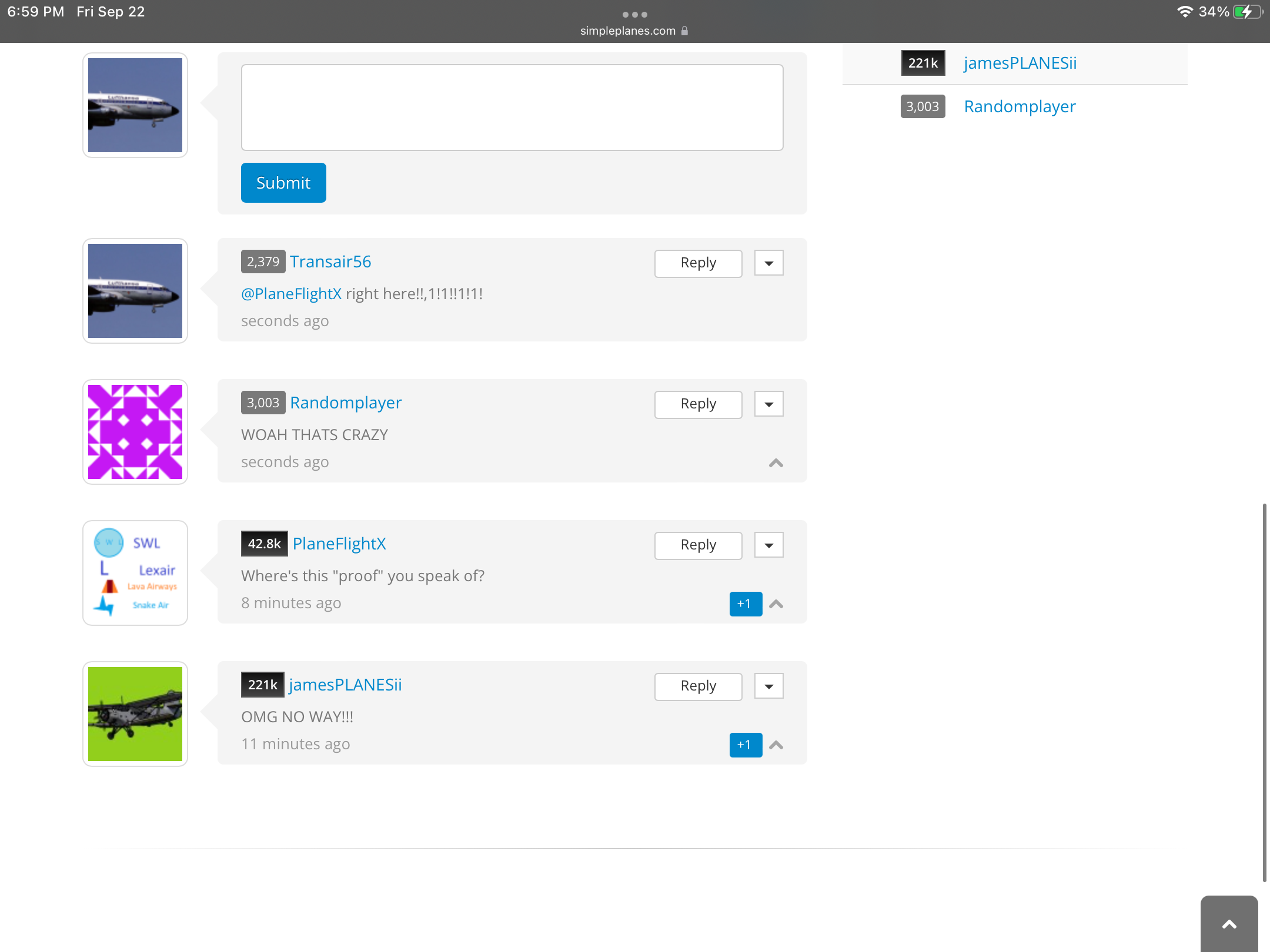Tap the Wi-Fi status icon
1270x952 pixels.
[x=1185, y=12]
